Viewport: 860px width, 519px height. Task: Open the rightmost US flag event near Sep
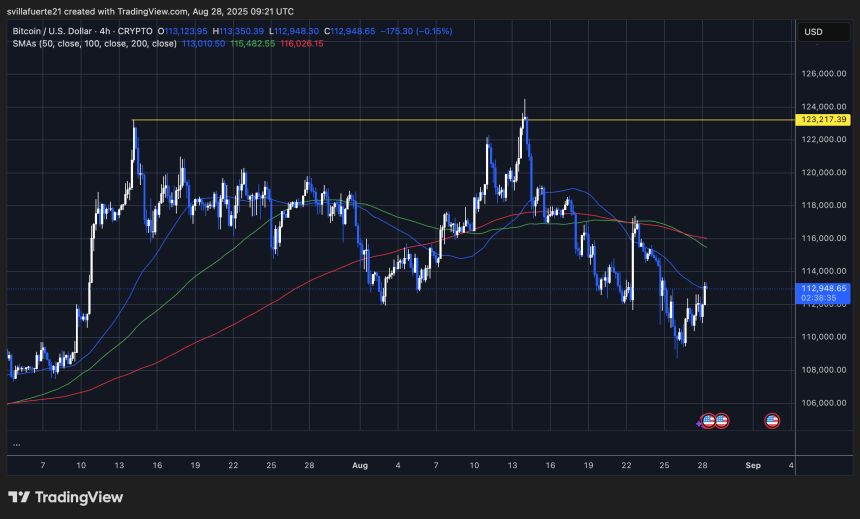tap(772, 421)
